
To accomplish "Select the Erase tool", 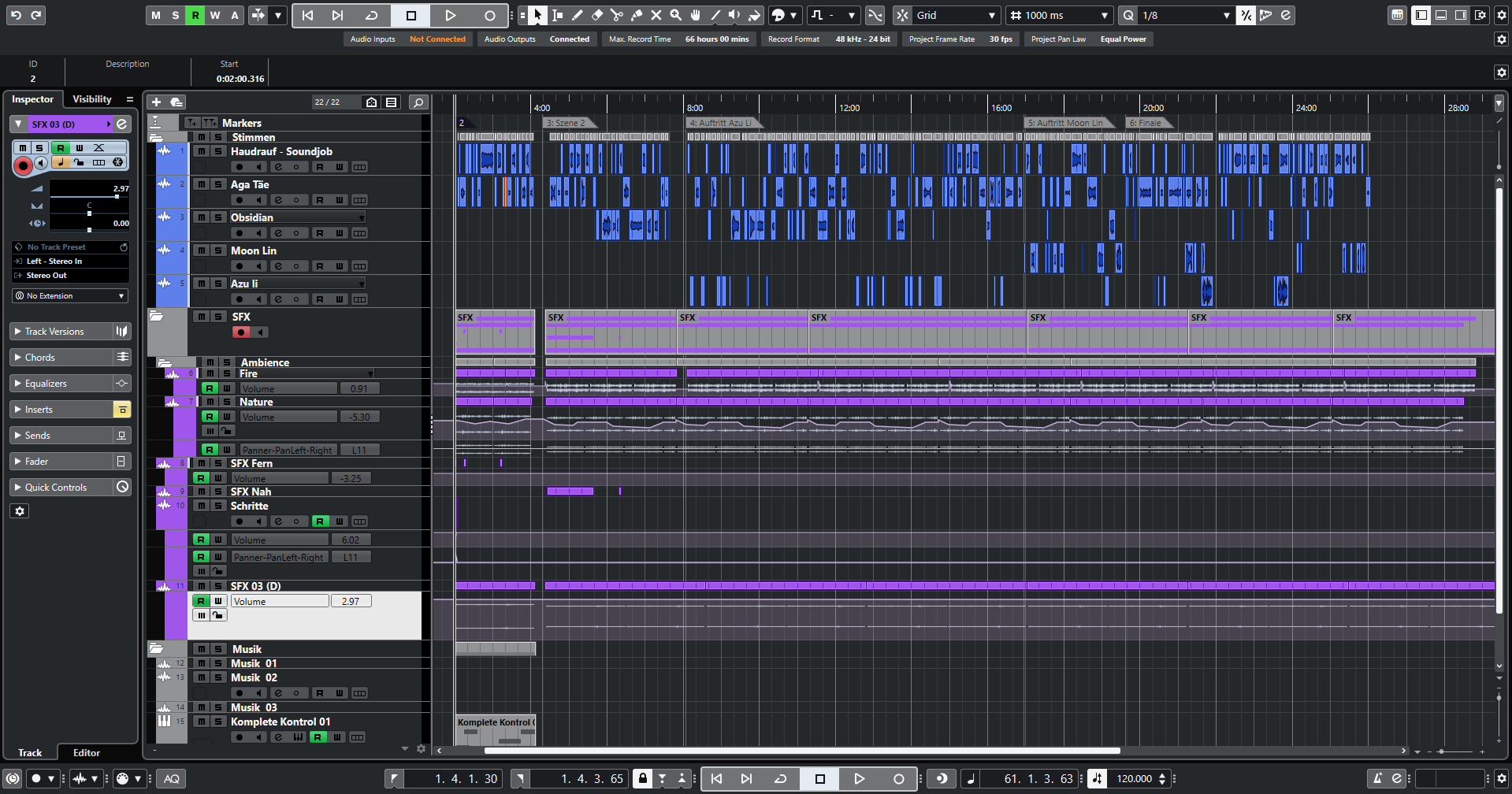I will tap(597, 15).
